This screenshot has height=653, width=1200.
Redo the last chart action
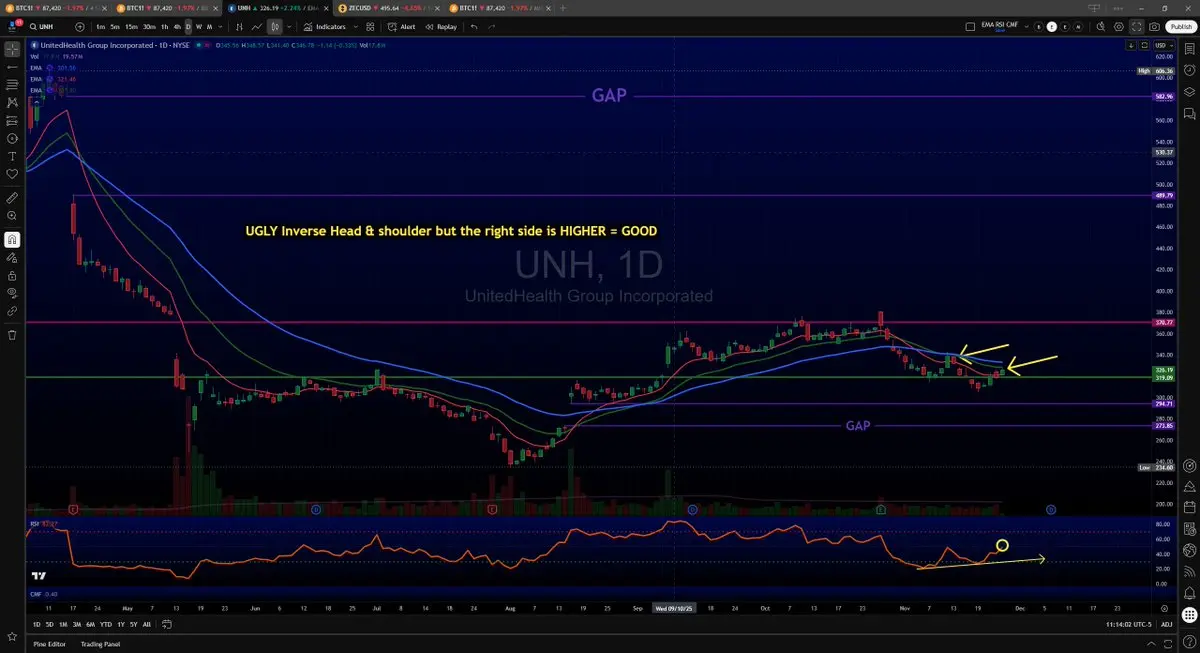(491, 27)
